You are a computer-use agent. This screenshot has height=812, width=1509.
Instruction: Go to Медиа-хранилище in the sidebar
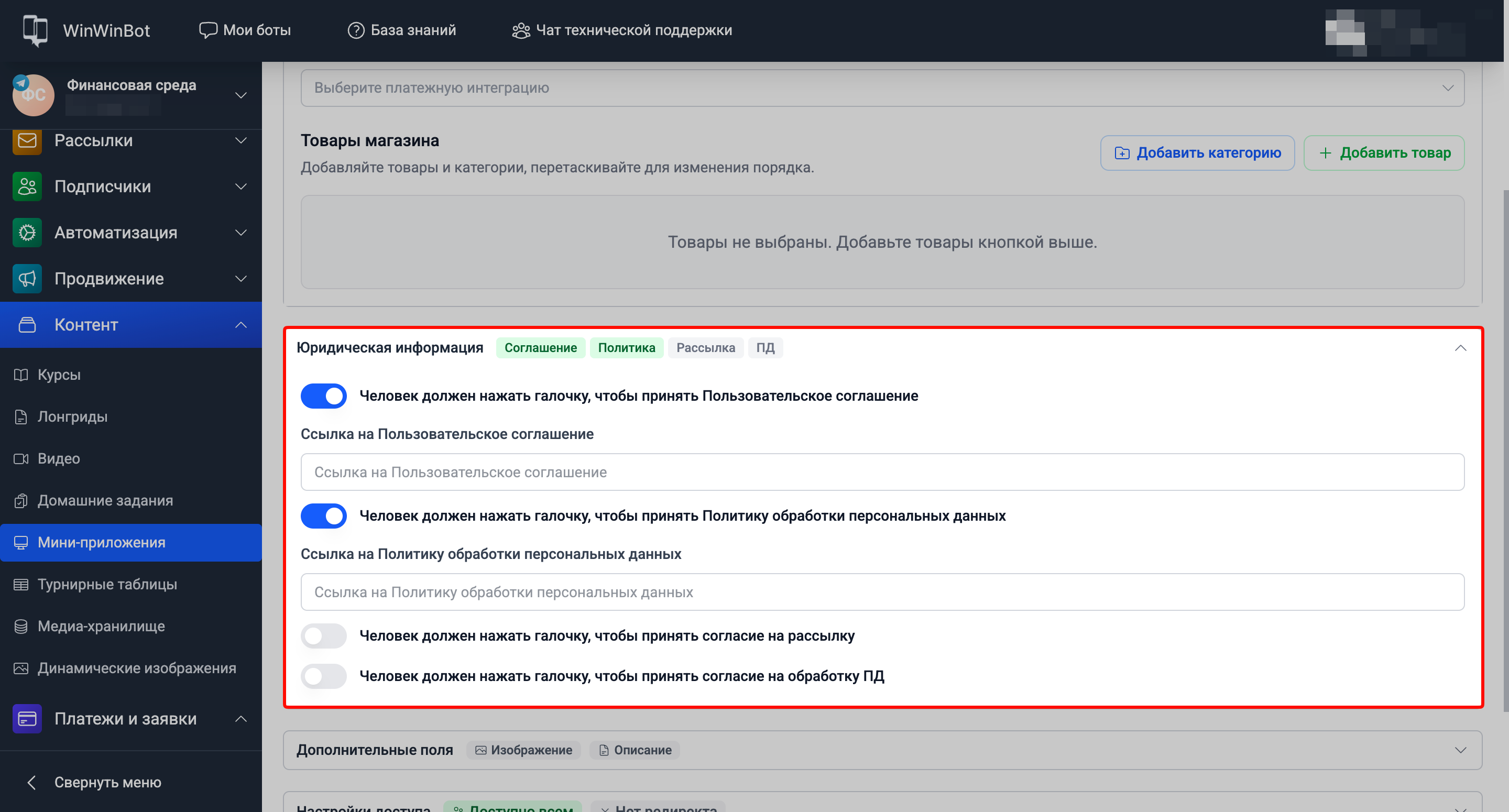point(101,626)
